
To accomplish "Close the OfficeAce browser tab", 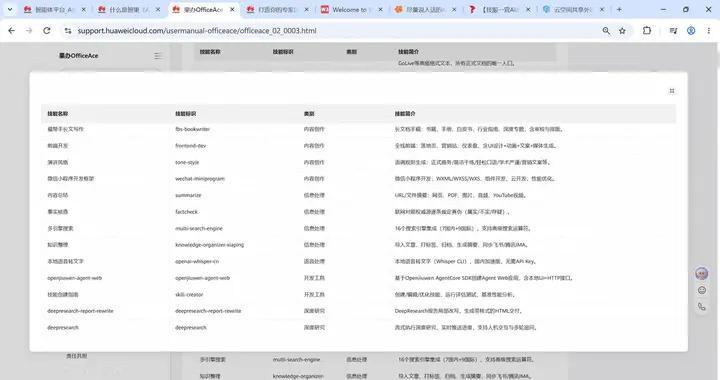I will pyautogui.click(x=232, y=9).
